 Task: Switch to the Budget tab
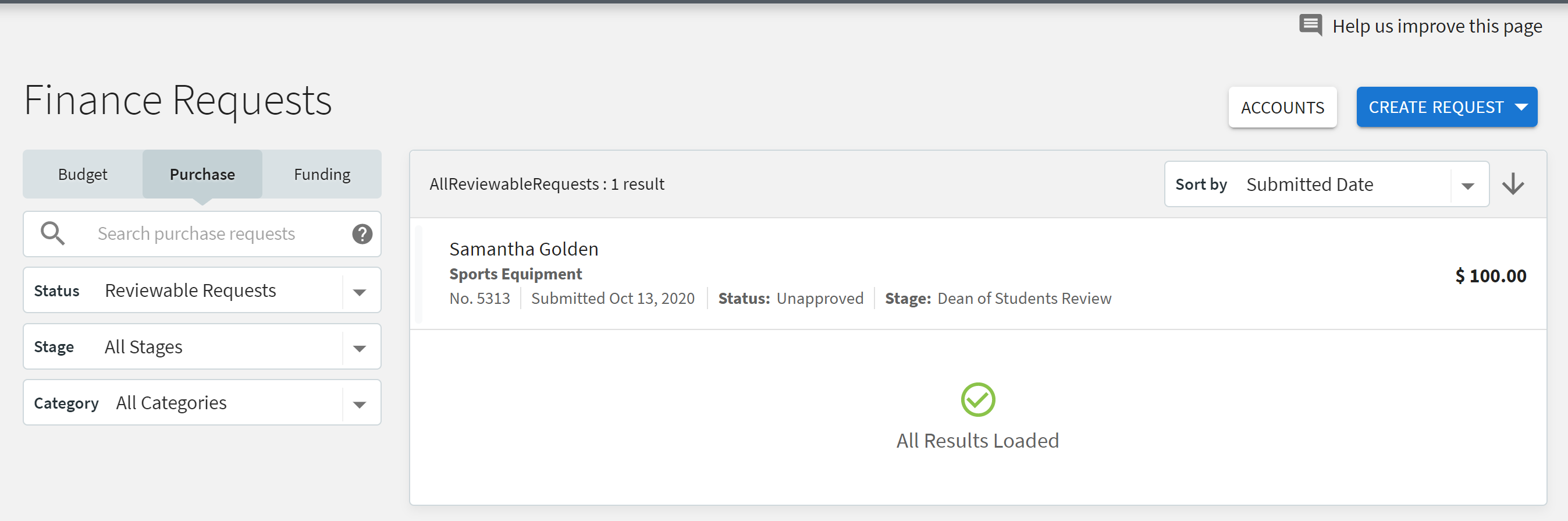tap(83, 174)
